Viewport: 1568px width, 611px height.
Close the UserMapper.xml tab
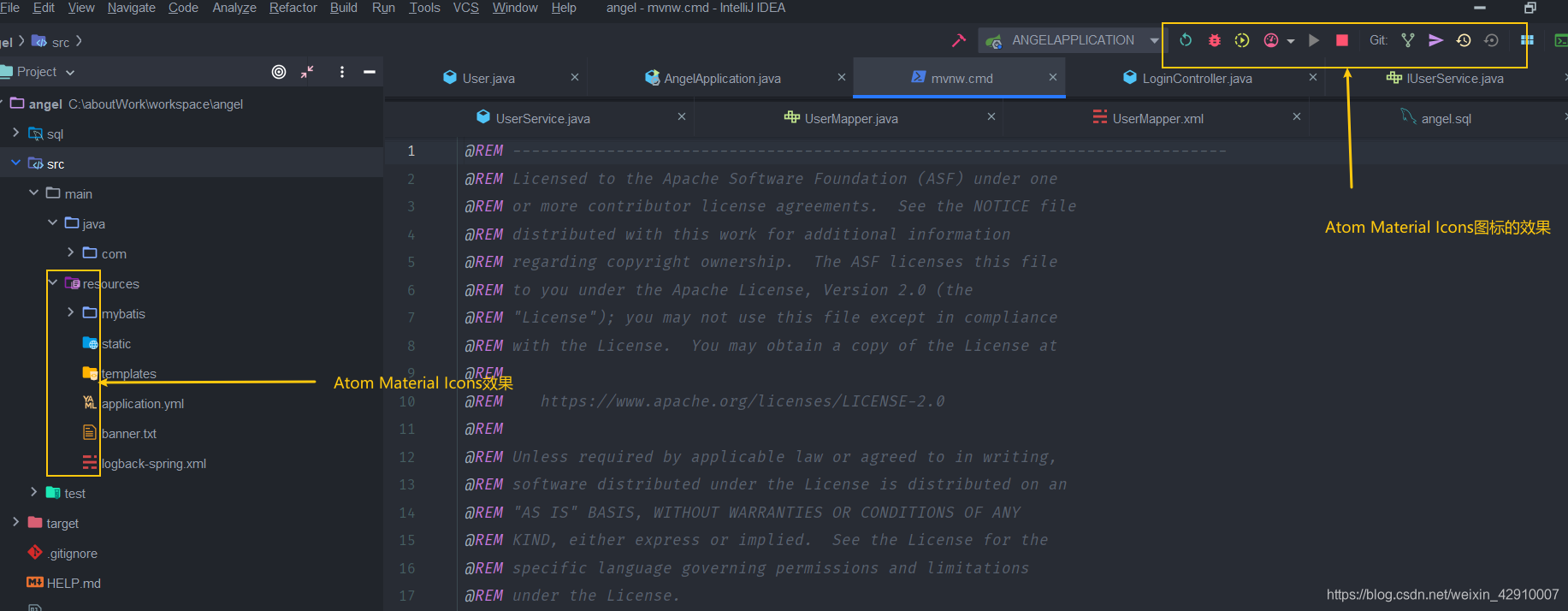[x=1297, y=116]
